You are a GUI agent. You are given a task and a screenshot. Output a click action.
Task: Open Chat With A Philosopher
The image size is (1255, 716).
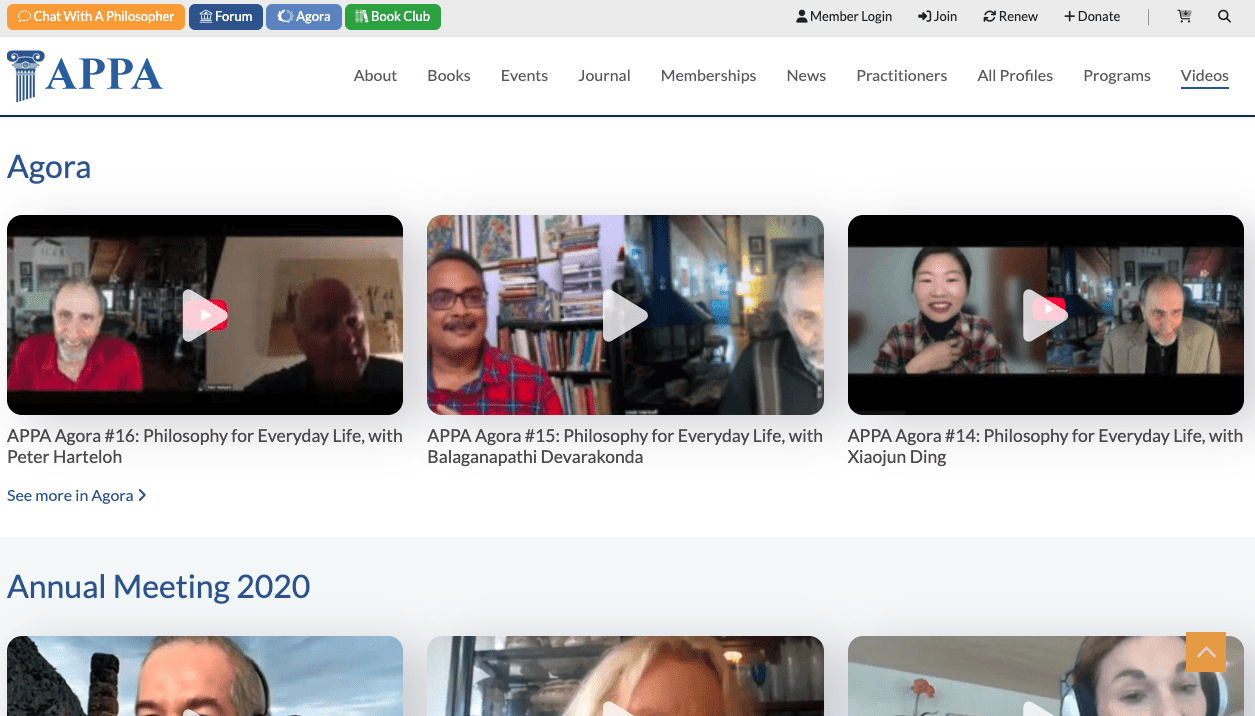96,16
